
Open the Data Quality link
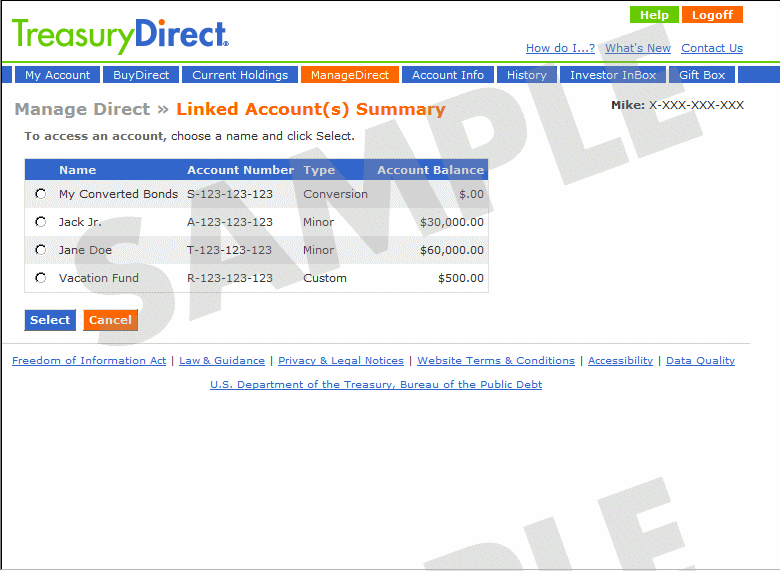click(700, 361)
